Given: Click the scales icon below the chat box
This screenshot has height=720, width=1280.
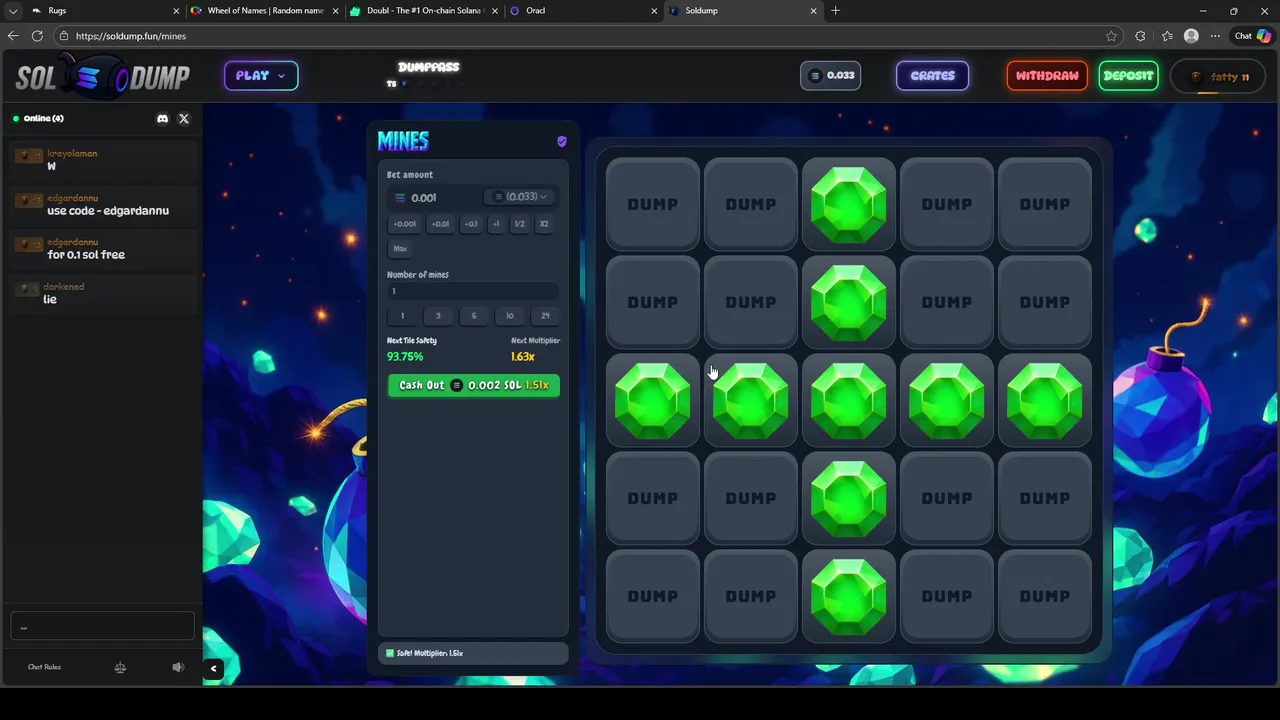Looking at the screenshot, I should point(120,667).
